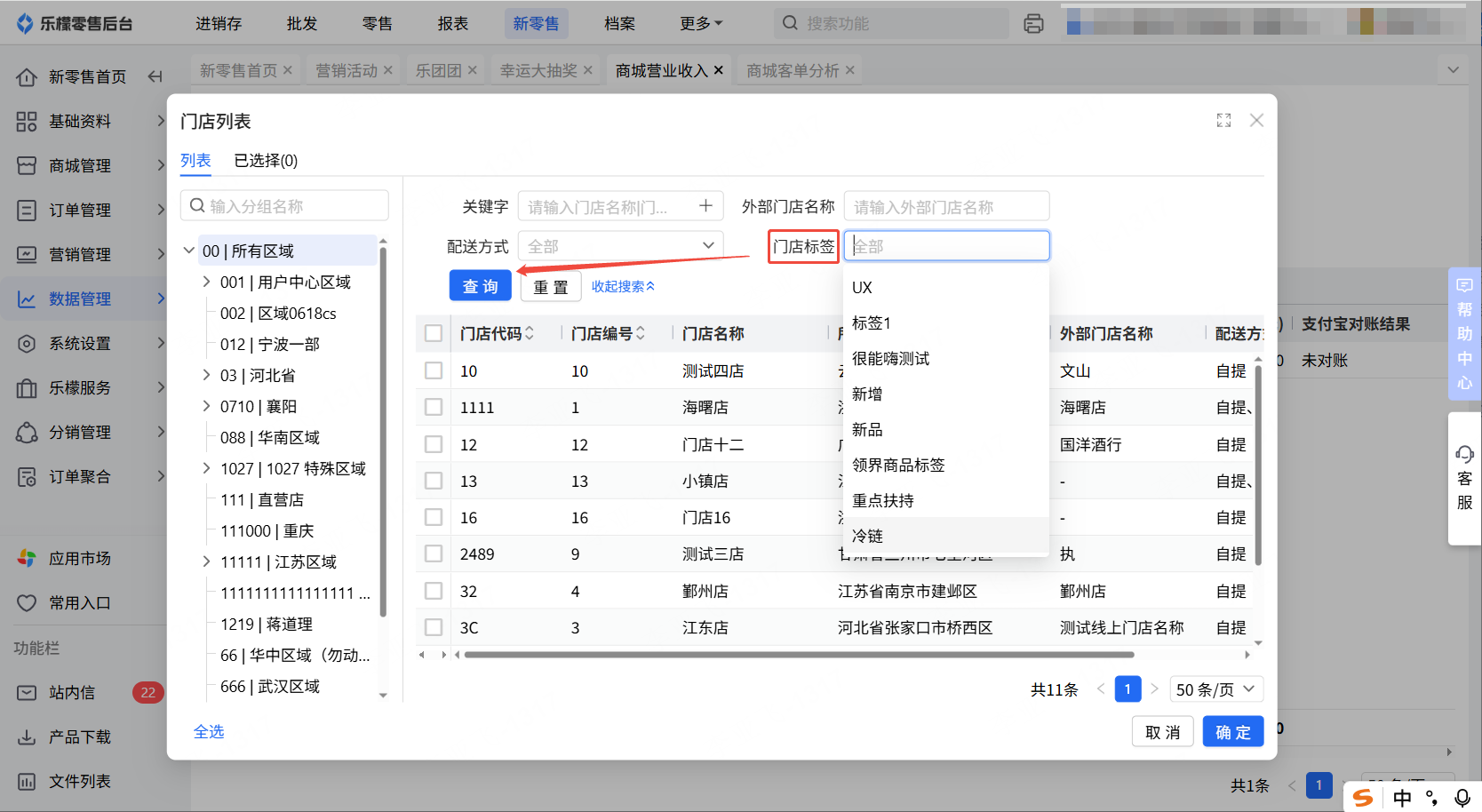Image resolution: width=1482 pixels, height=812 pixels.
Task: Open 站内信 mail icon in sidebar
Action: coord(27,693)
